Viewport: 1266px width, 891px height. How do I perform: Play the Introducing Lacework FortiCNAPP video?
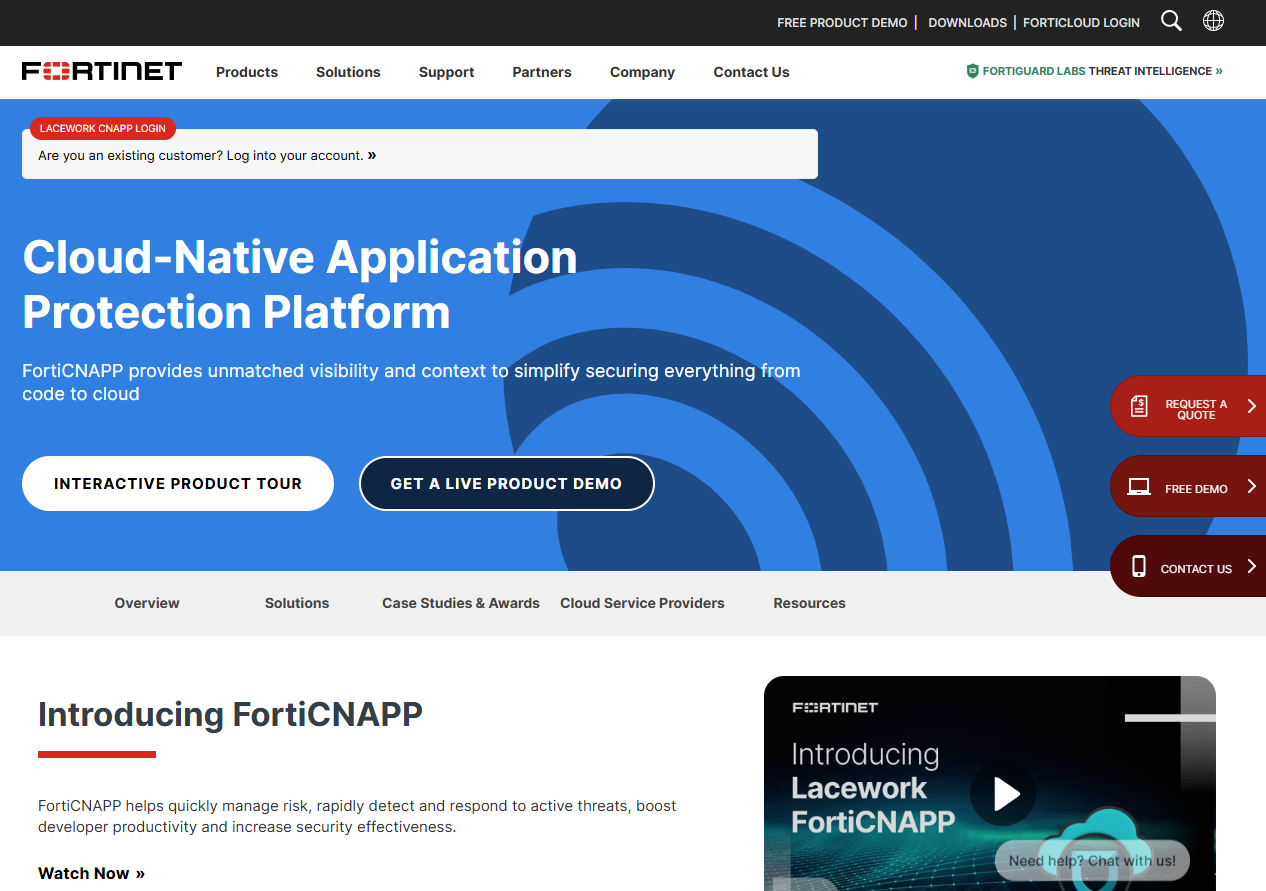pyautogui.click(x=1003, y=794)
